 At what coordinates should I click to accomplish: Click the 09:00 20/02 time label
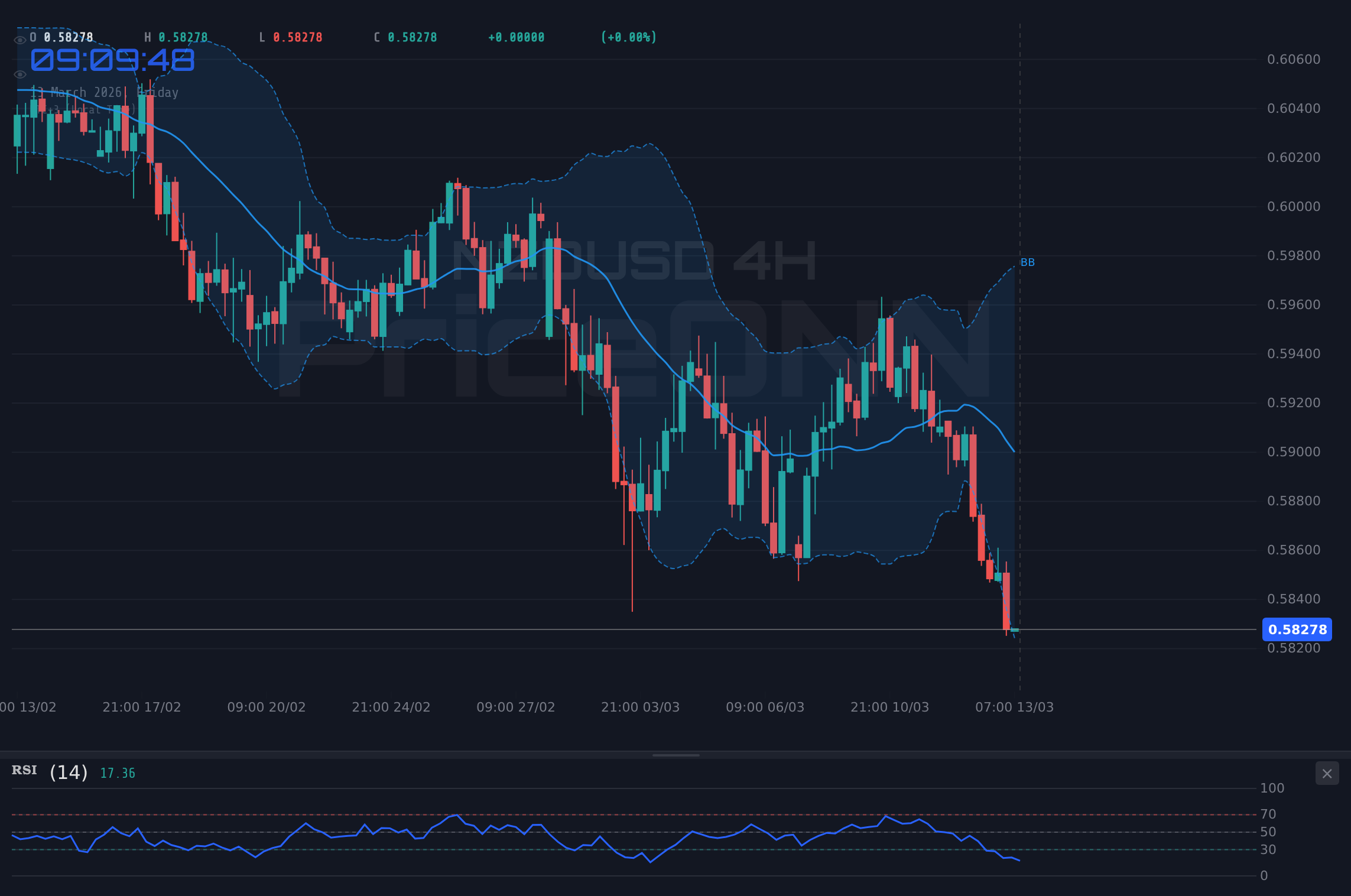(x=267, y=707)
